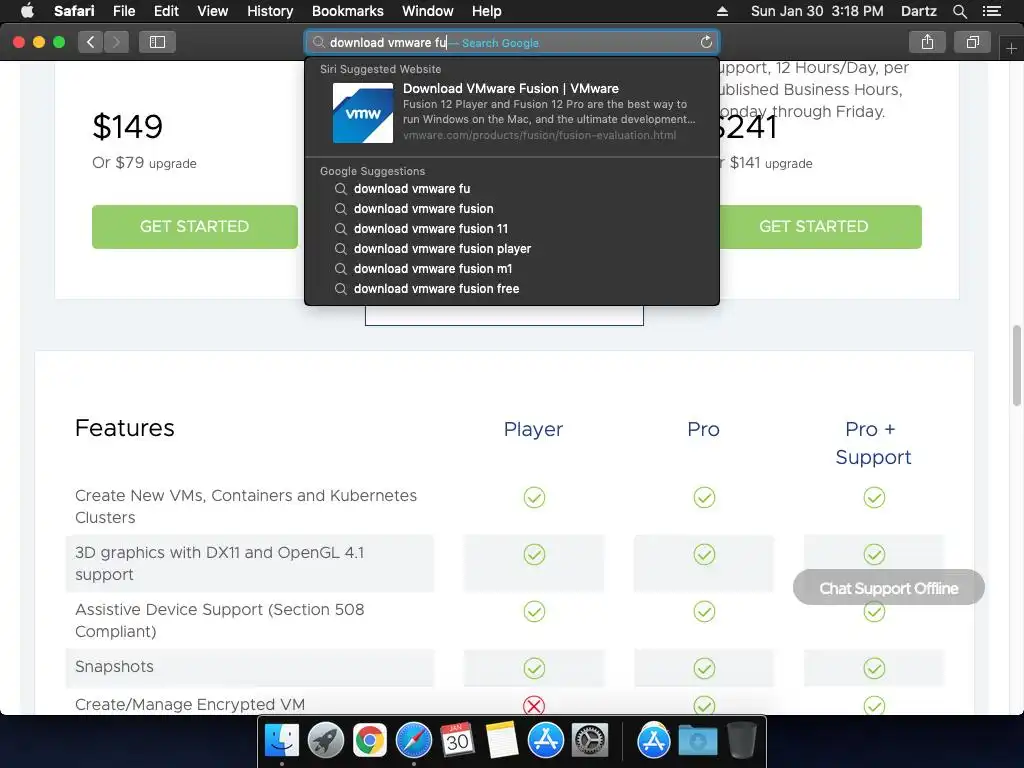Viewport: 1024px width, 768px height.
Task: Click the eject icon in the menu bar
Action: (722, 11)
